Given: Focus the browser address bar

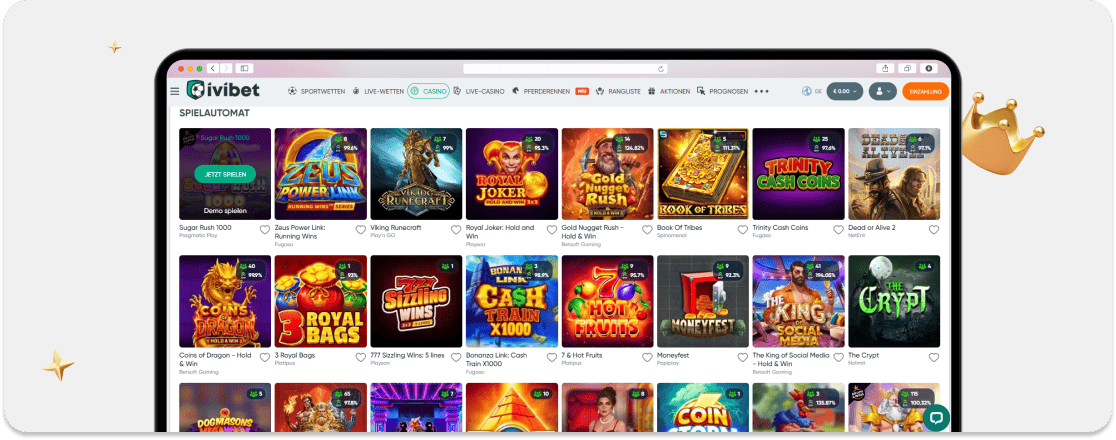Looking at the screenshot, I should tap(564, 69).
